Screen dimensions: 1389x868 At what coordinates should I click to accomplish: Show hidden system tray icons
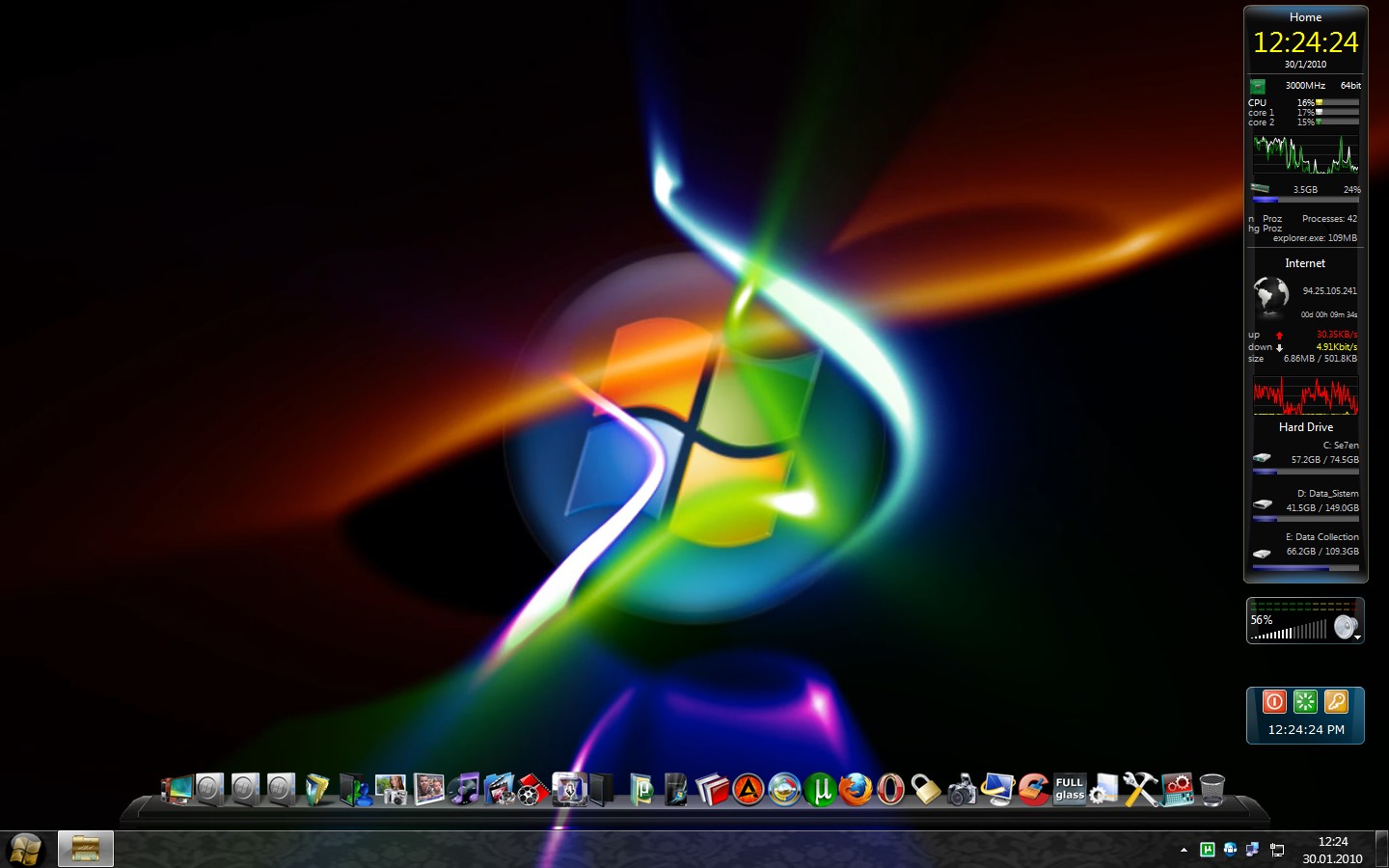click(1184, 850)
